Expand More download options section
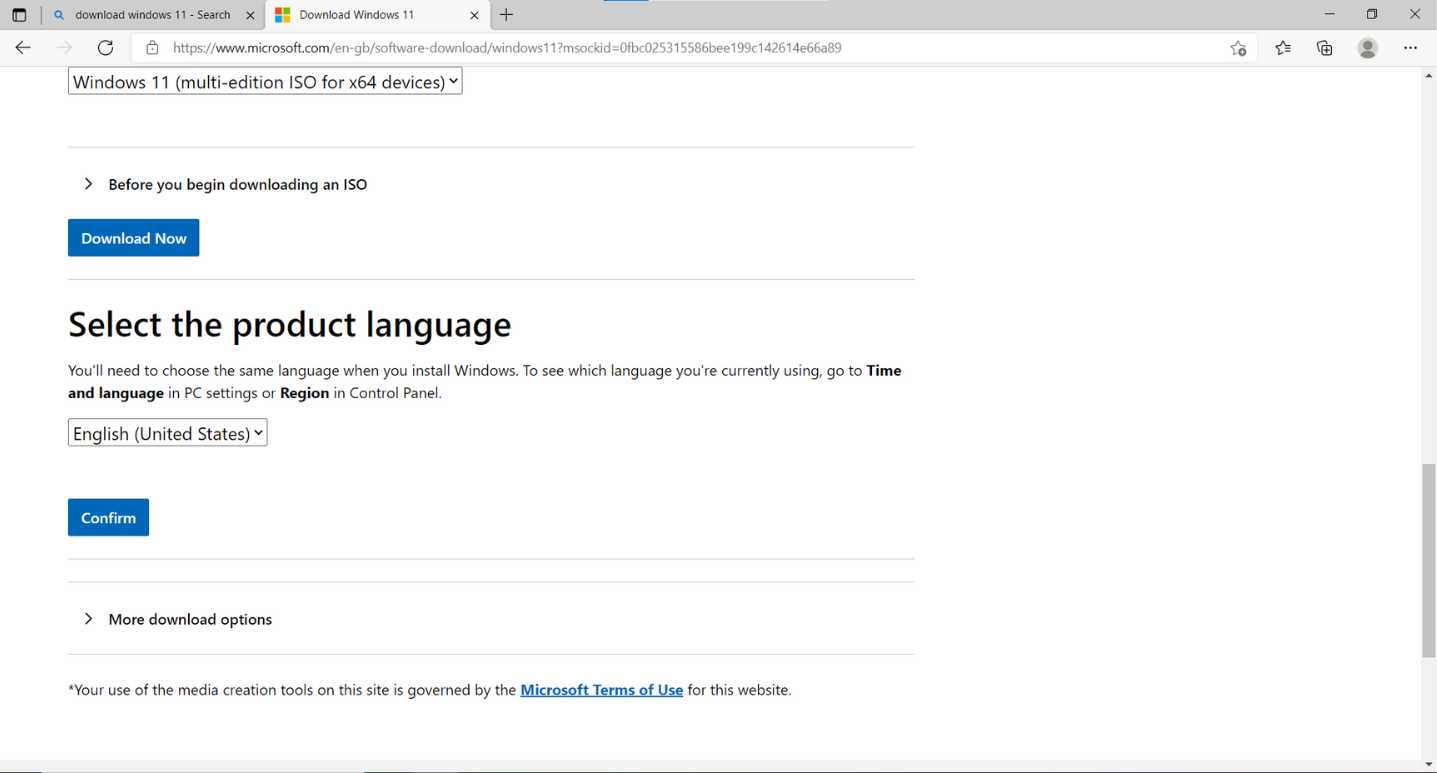1437x773 pixels. 190,619
